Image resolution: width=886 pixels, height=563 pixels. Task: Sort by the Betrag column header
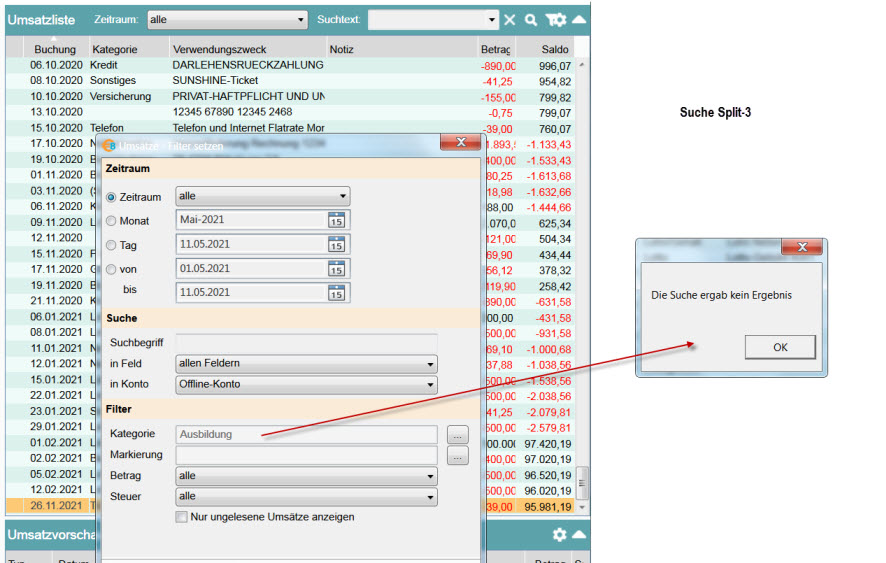(496, 49)
